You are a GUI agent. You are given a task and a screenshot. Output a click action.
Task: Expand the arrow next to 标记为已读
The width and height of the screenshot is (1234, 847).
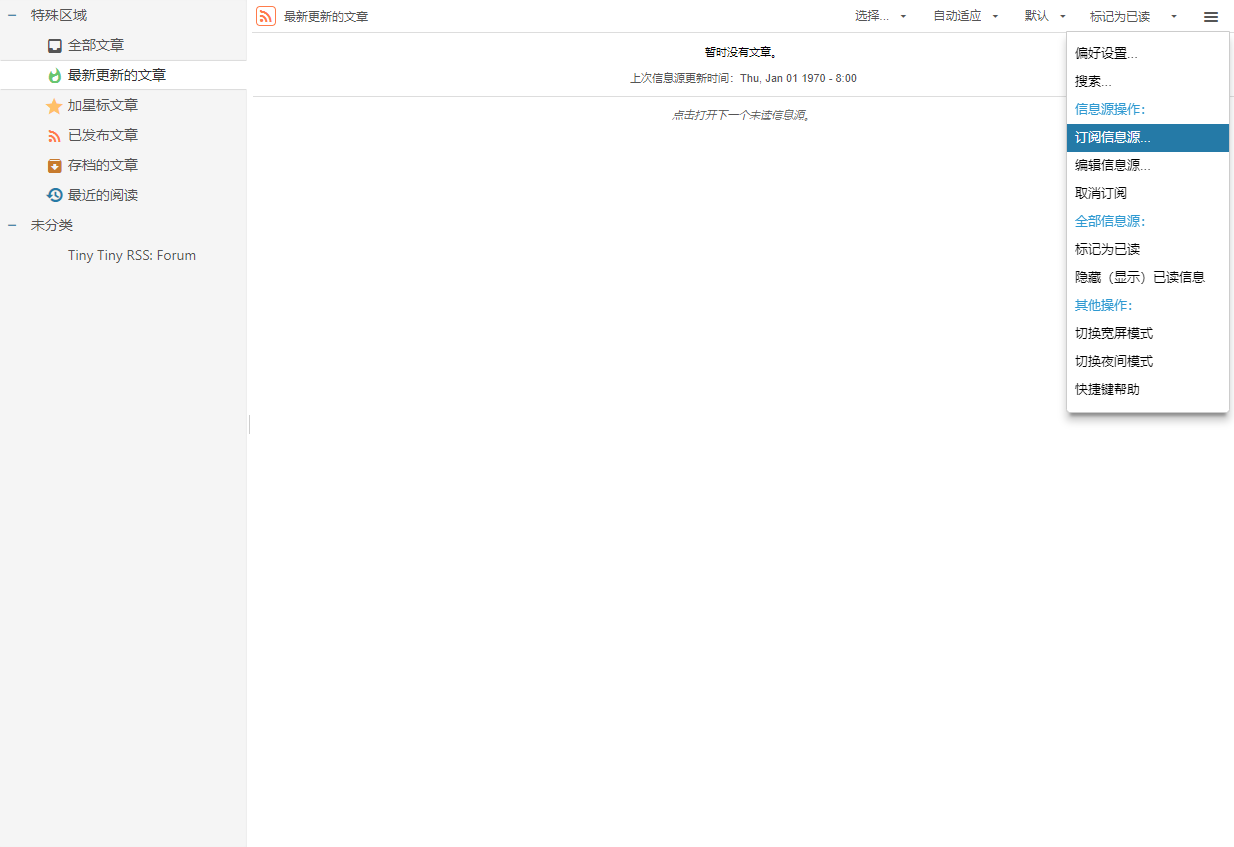pyautogui.click(x=1174, y=16)
